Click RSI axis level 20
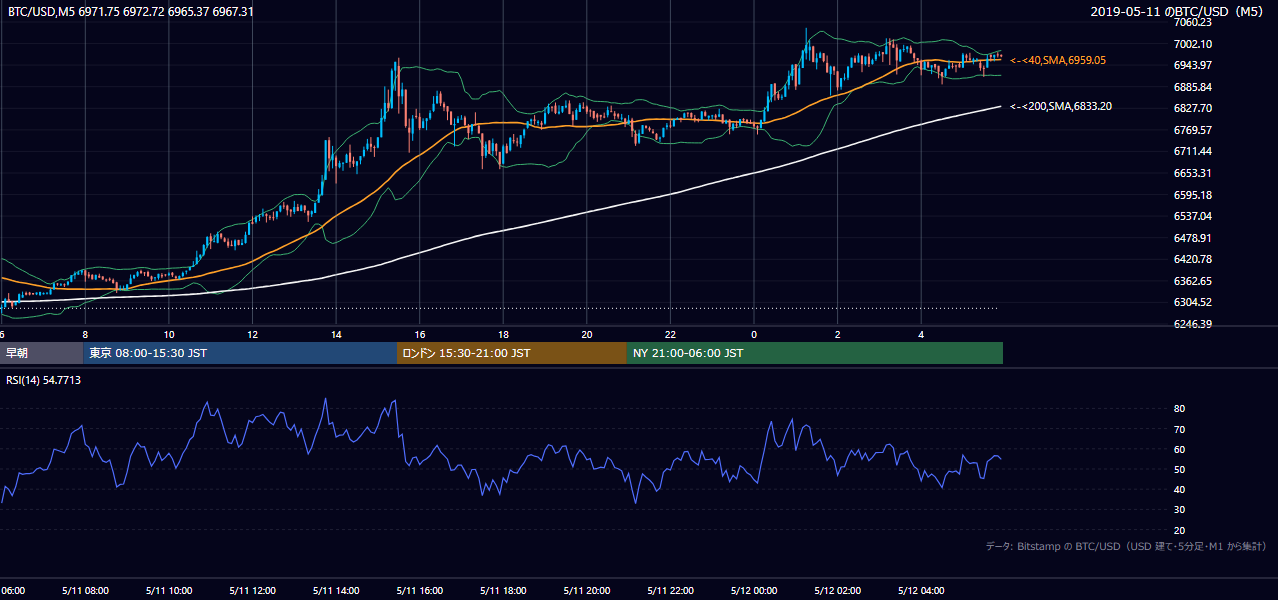 [x=1179, y=530]
